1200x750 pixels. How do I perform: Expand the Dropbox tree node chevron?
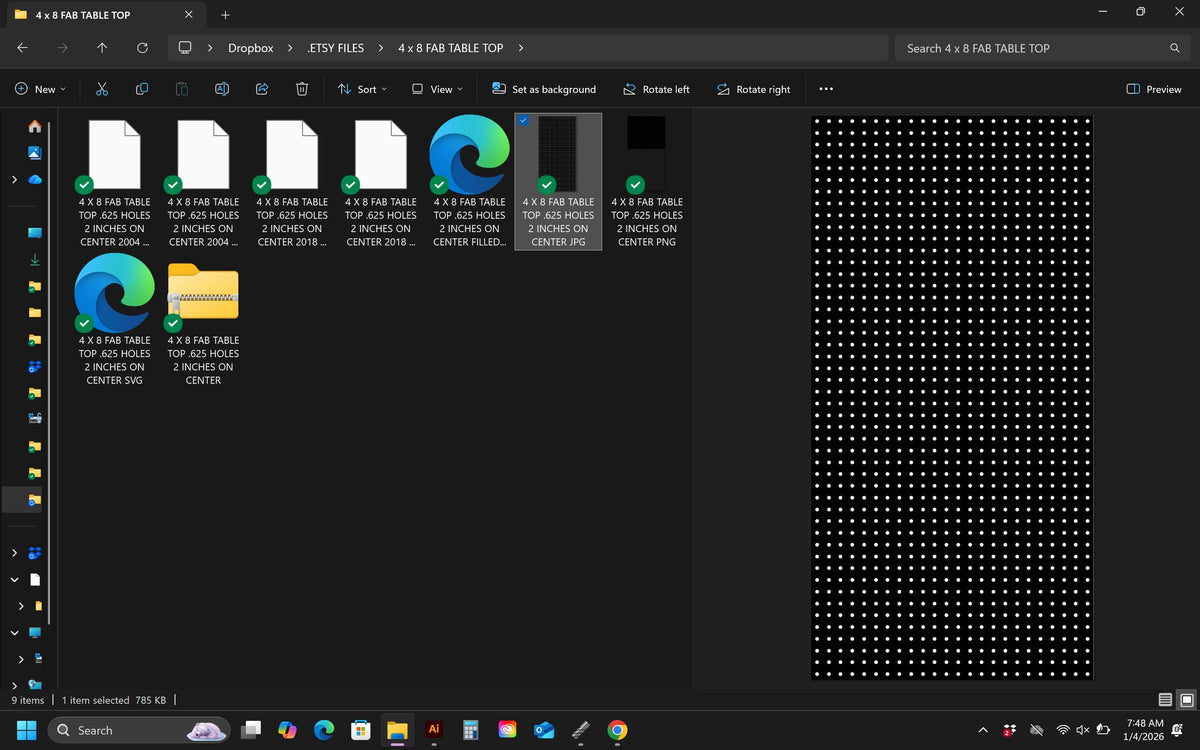(x=14, y=552)
